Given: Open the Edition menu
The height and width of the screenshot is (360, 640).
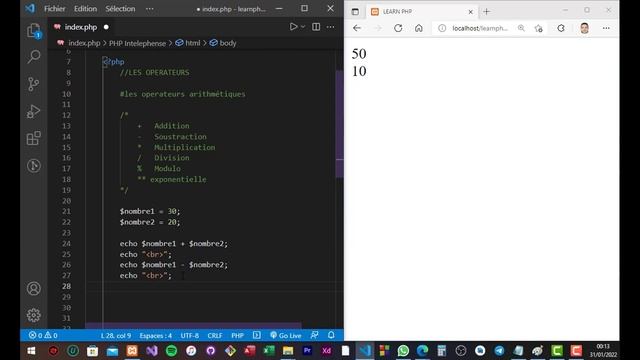Looking at the screenshot, I should [85, 9].
